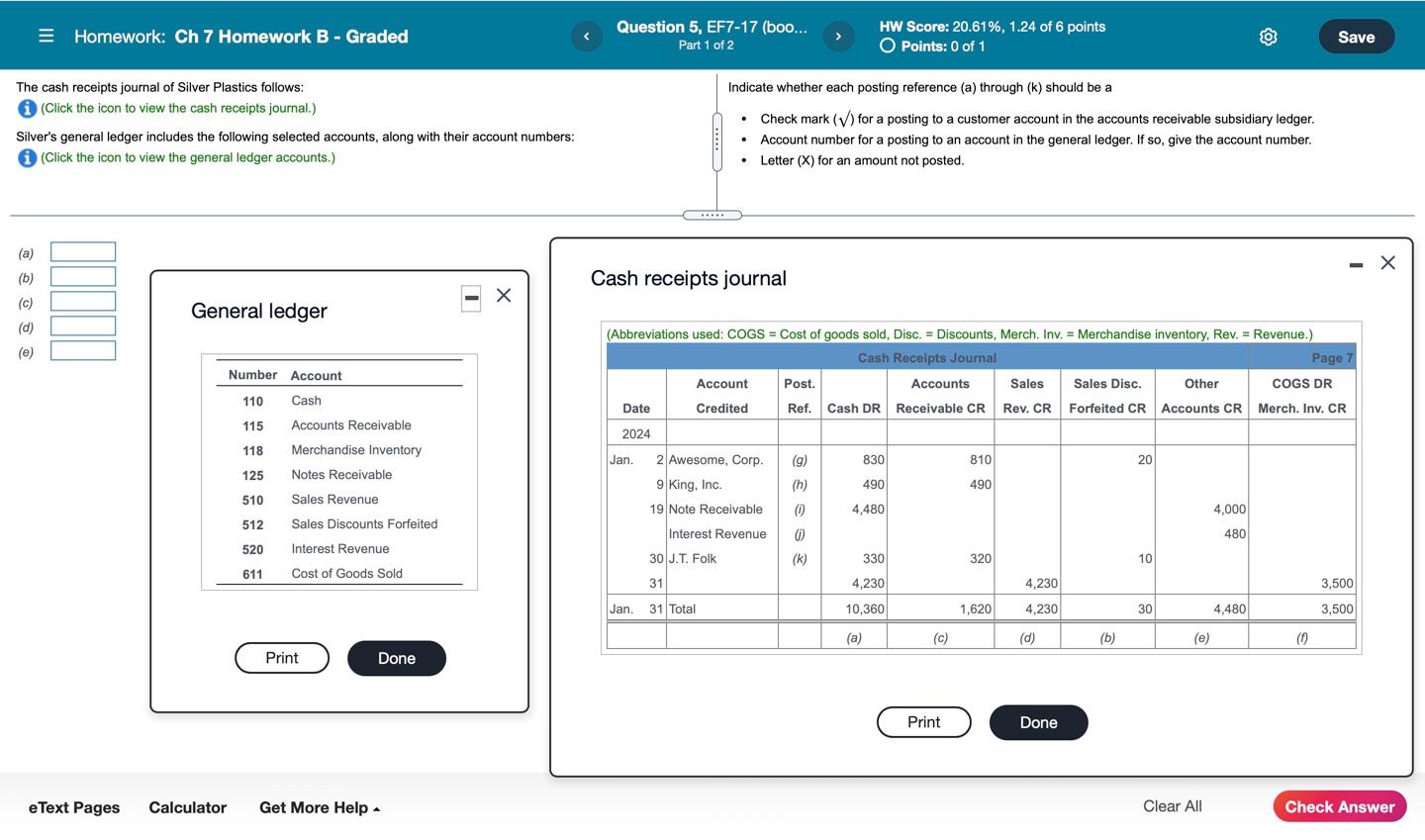Click the Notes Receivable ledger row
The image size is (1425, 840).
[339, 475]
